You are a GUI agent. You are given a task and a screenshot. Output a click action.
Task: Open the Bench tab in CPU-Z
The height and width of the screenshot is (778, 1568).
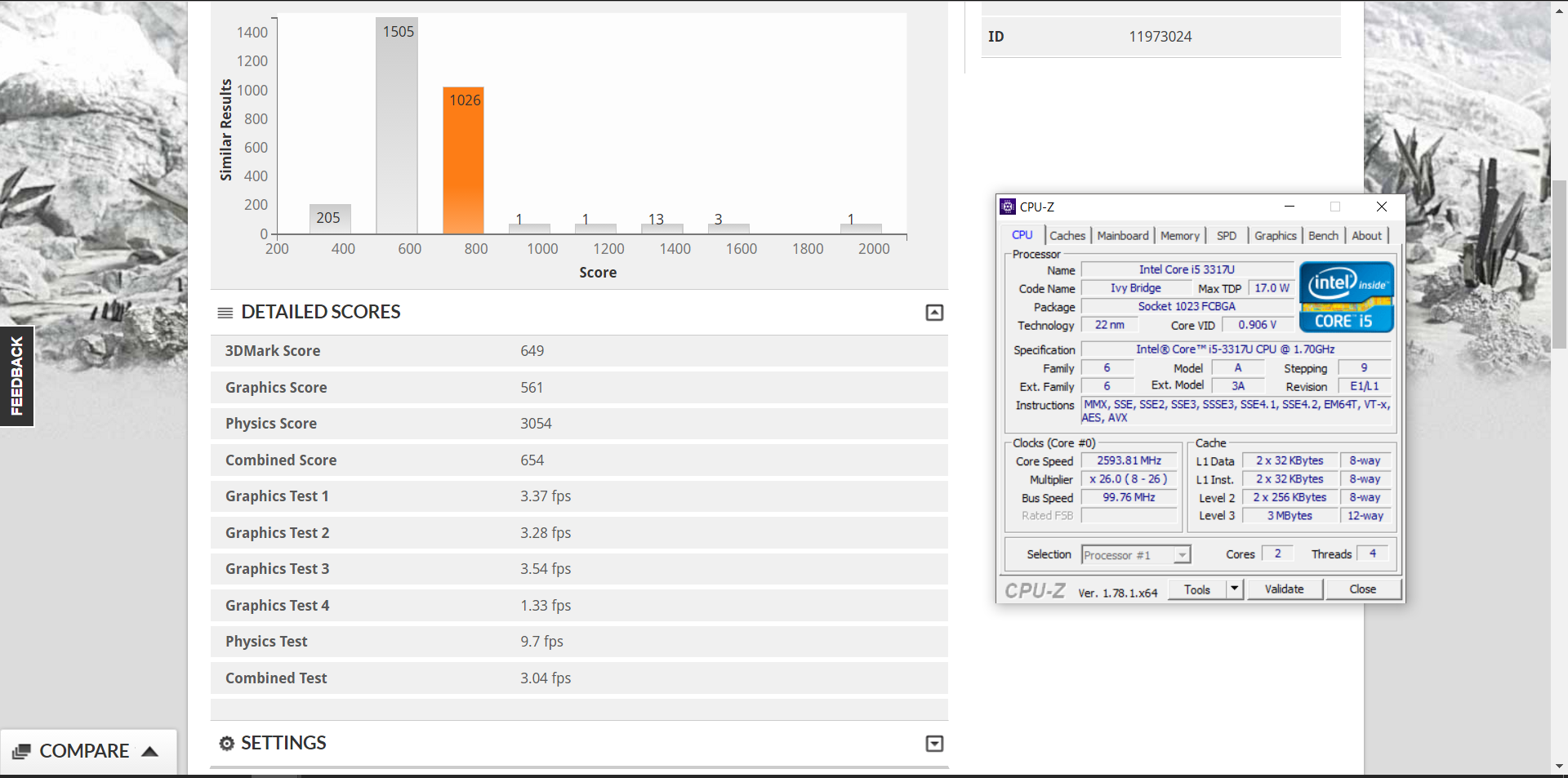(1324, 235)
